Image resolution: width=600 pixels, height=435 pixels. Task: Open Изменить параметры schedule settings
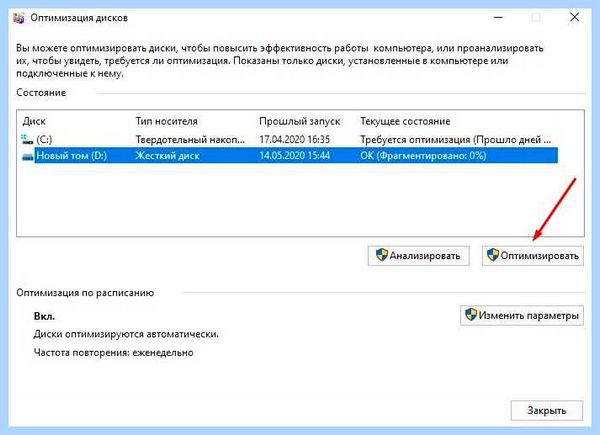point(522,316)
